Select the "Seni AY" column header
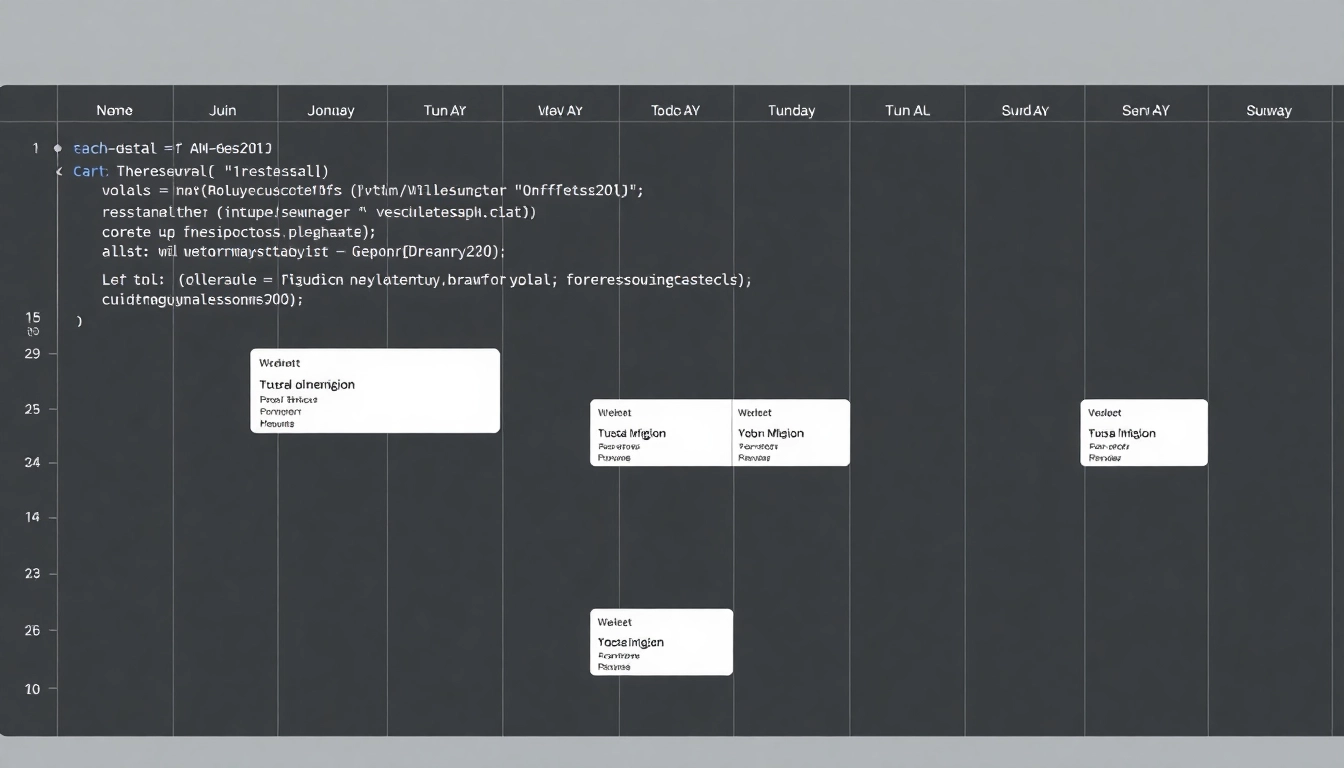 click(x=1145, y=111)
